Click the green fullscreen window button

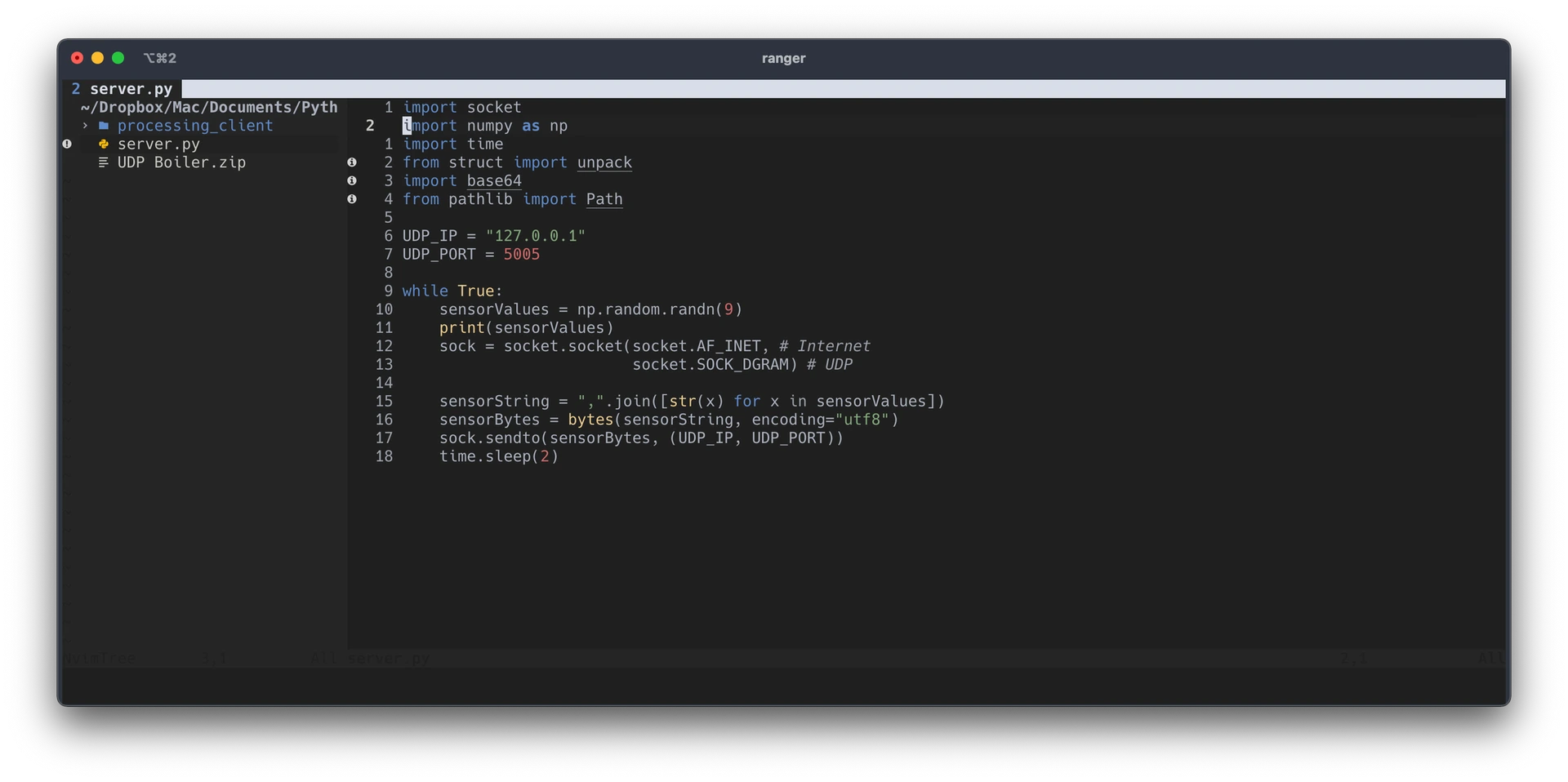[x=118, y=58]
